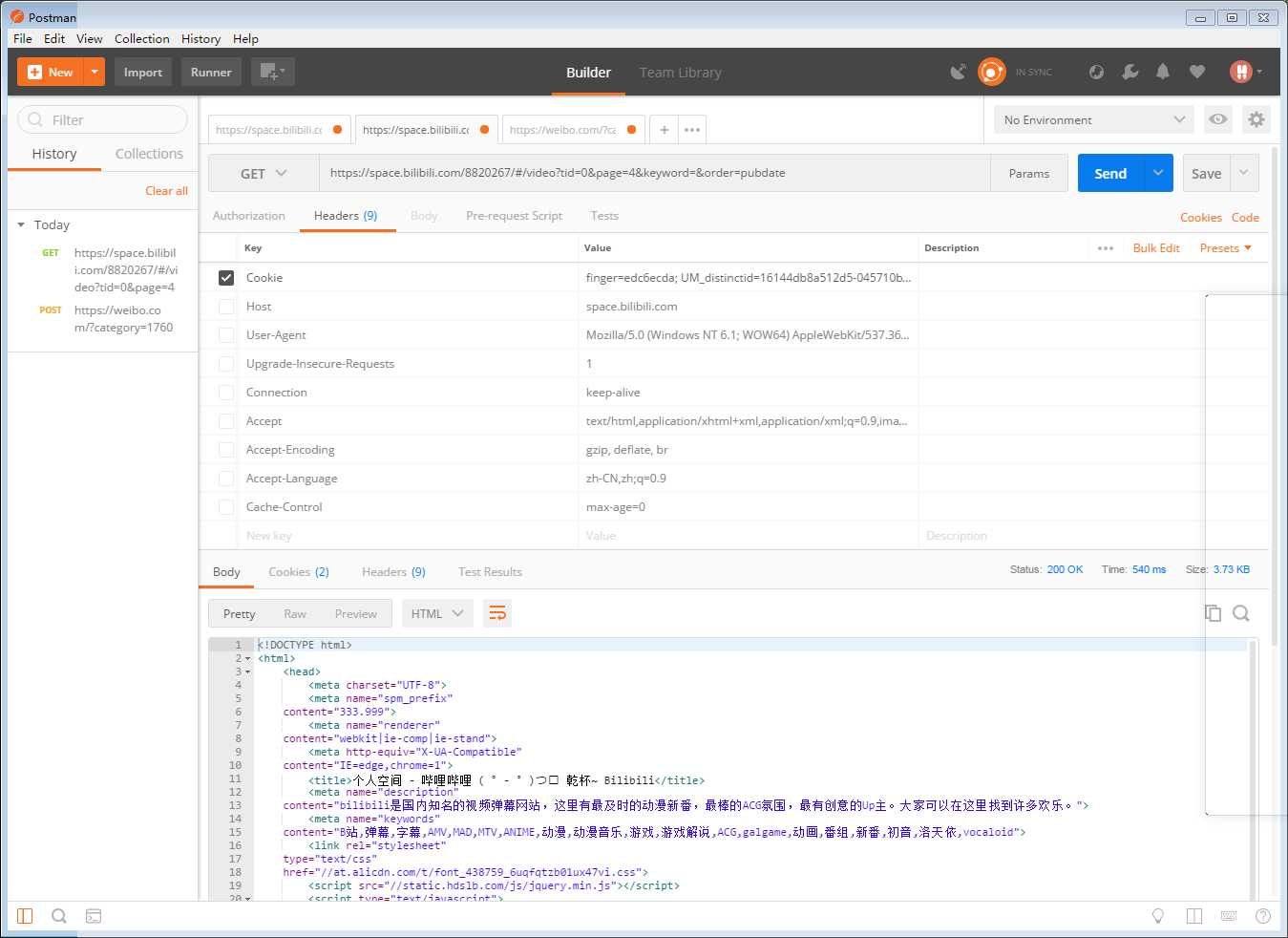Viewport: 1288px width, 938px height.
Task: Open the tab options ellipsis menu
Action: coord(692,130)
